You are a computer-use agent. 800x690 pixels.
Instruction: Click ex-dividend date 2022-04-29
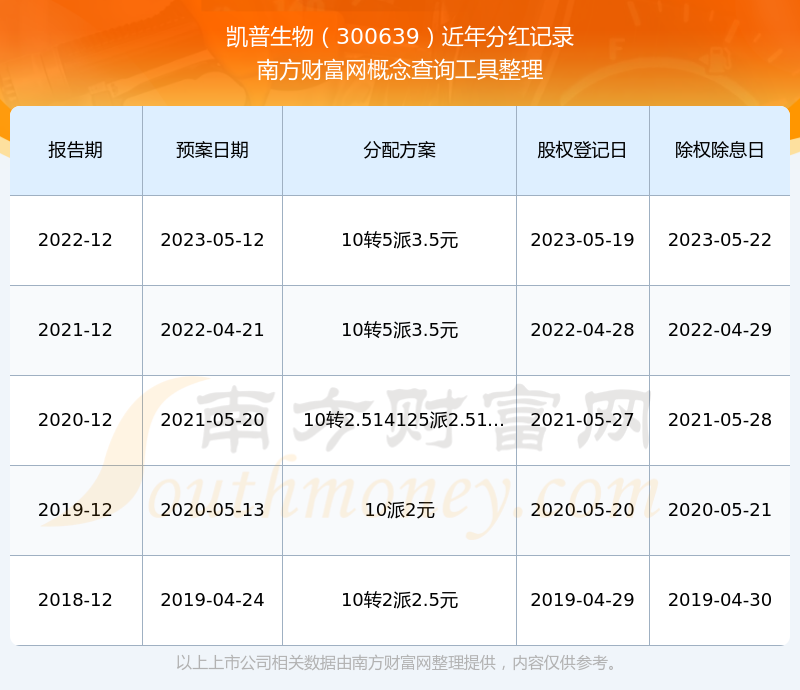719,330
